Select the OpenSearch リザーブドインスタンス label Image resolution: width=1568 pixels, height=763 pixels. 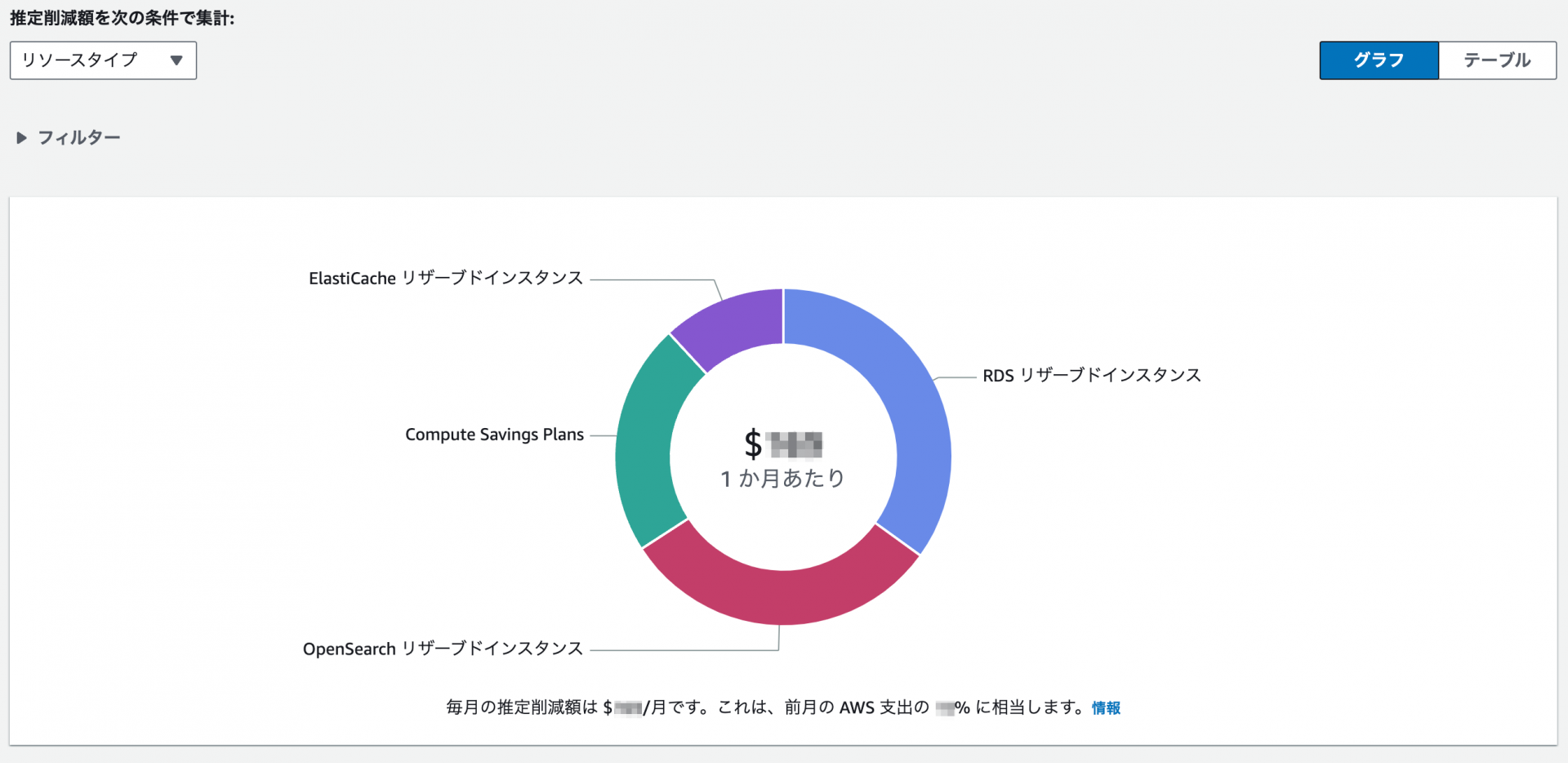click(x=443, y=648)
